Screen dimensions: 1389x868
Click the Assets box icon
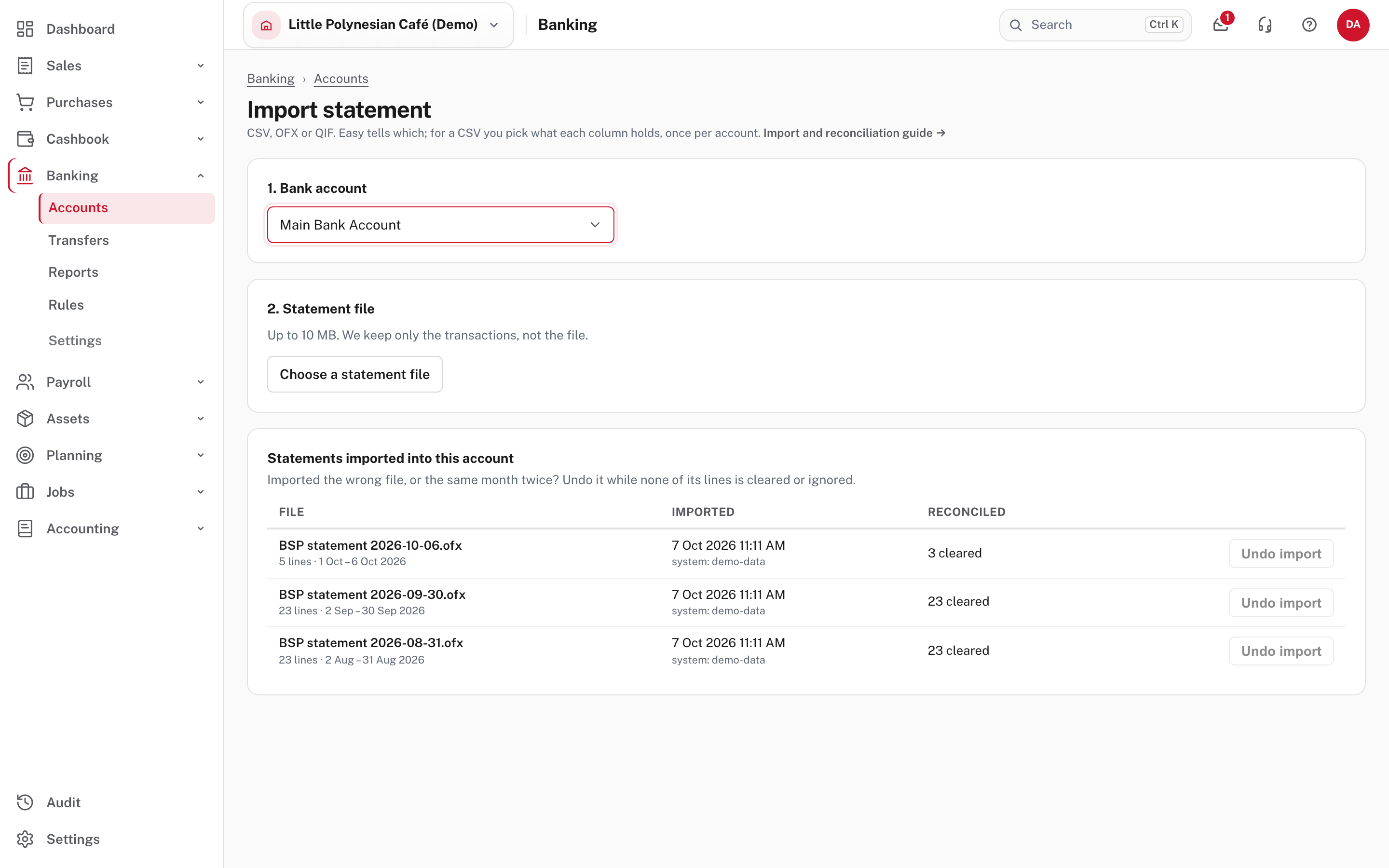click(25, 419)
